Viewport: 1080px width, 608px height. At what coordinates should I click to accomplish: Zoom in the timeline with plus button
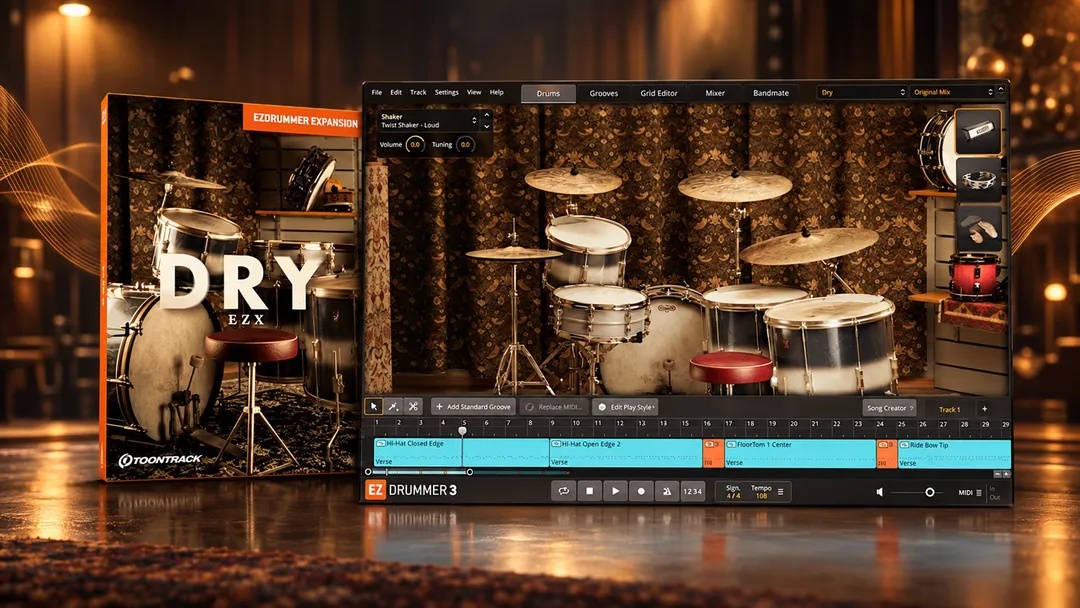(x=1006, y=474)
